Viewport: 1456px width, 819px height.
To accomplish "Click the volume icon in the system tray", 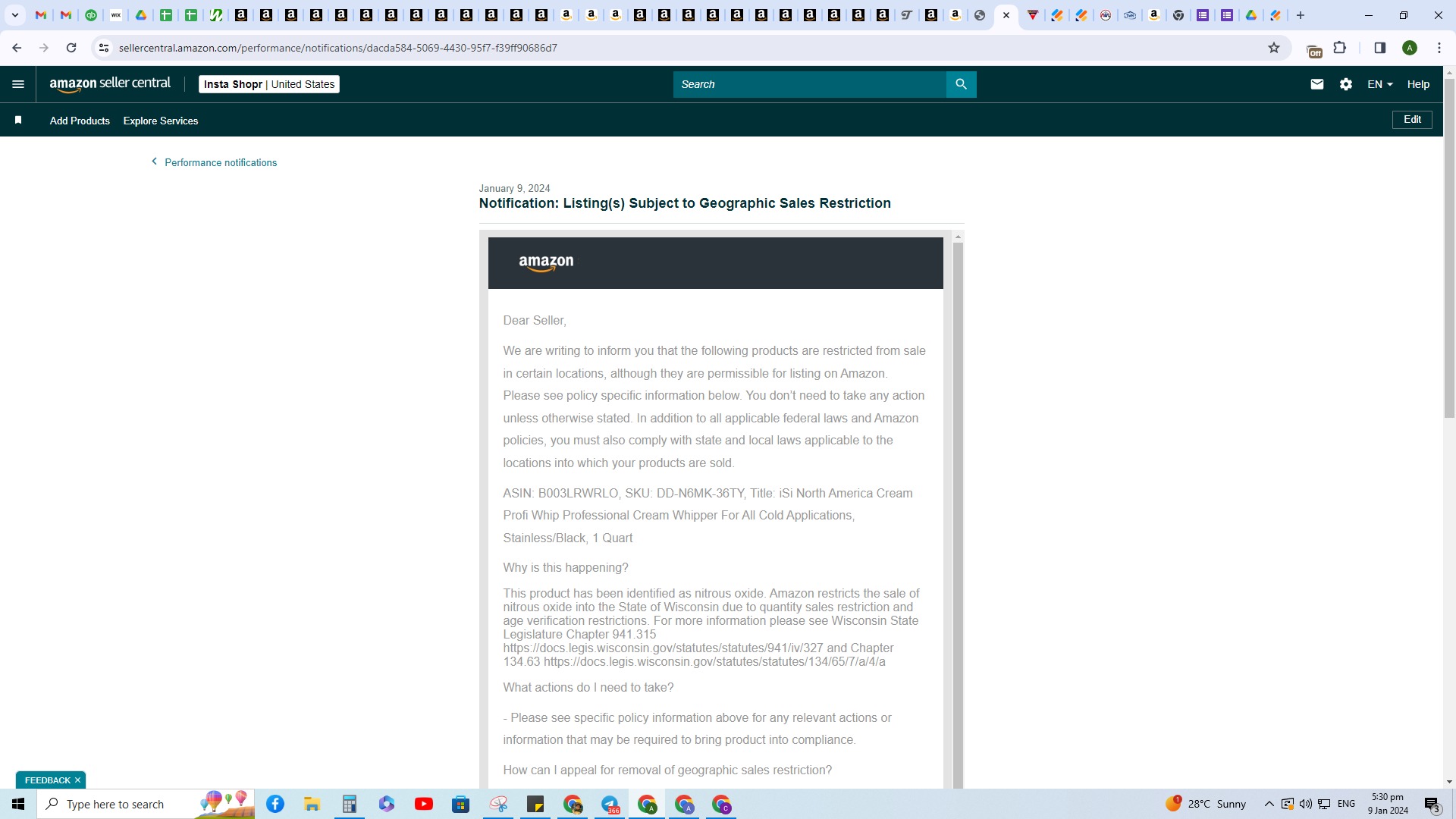I will [x=1305, y=804].
